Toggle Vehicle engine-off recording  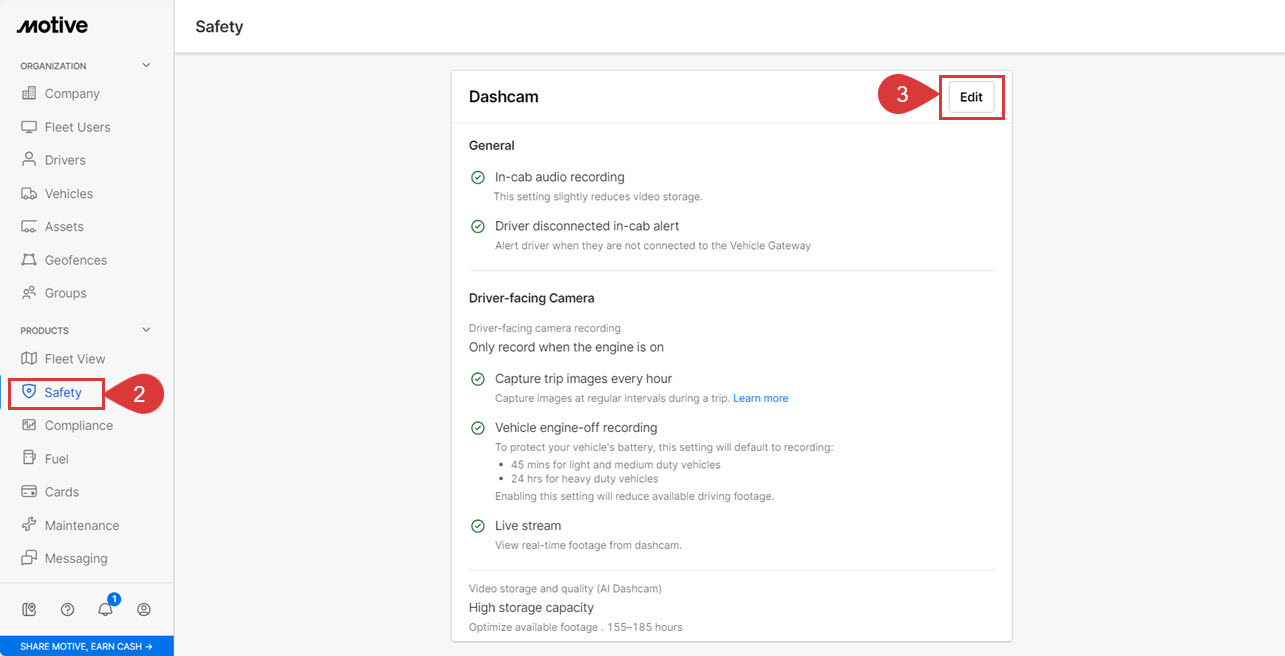[x=478, y=427]
